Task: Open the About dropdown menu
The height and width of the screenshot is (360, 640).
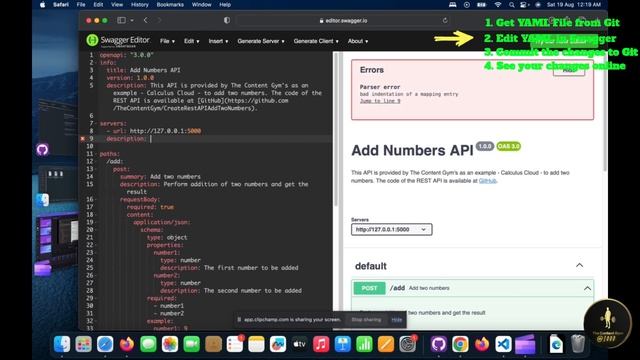Action: [358, 41]
